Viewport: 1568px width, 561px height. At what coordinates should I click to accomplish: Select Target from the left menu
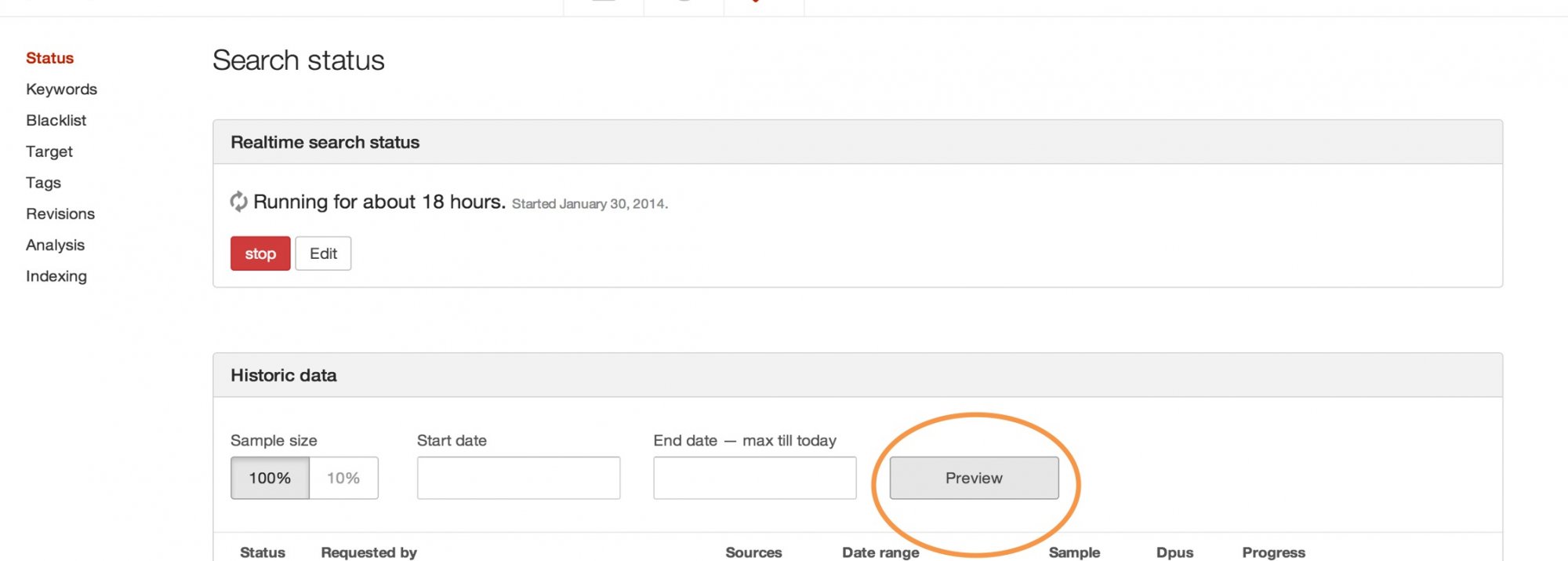49,151
